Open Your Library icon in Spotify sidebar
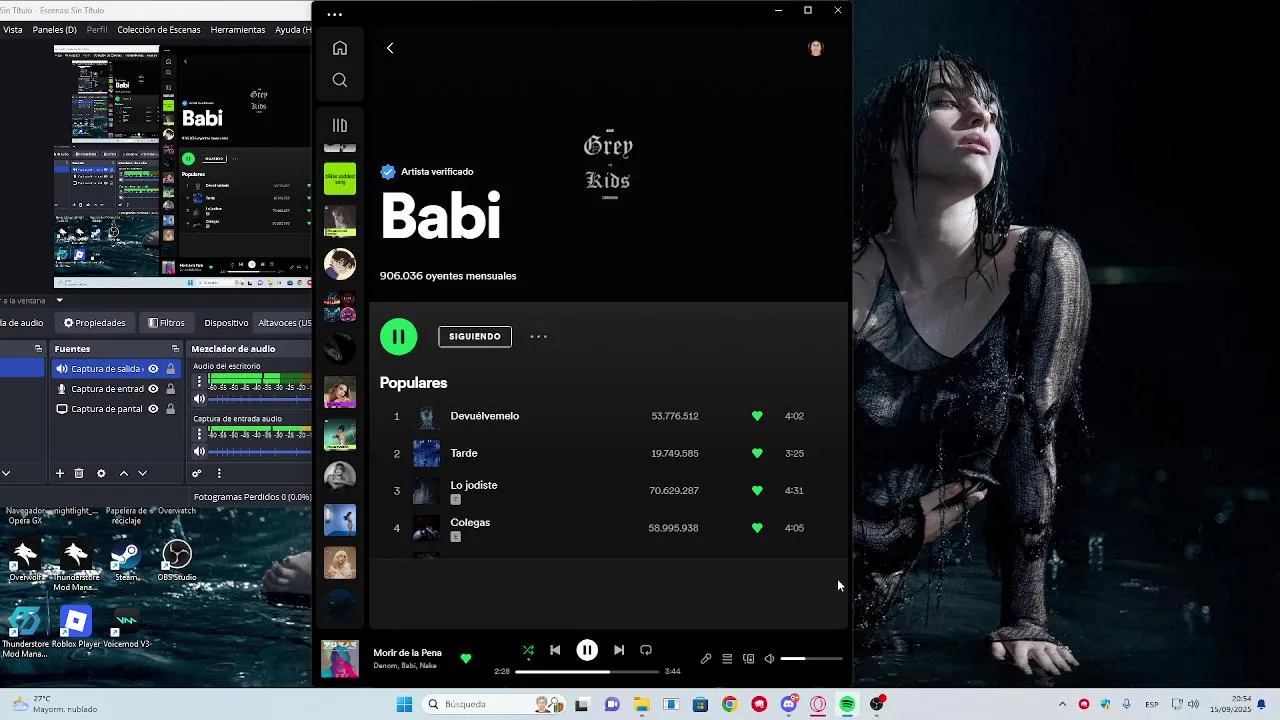 [x=340, y=125]
